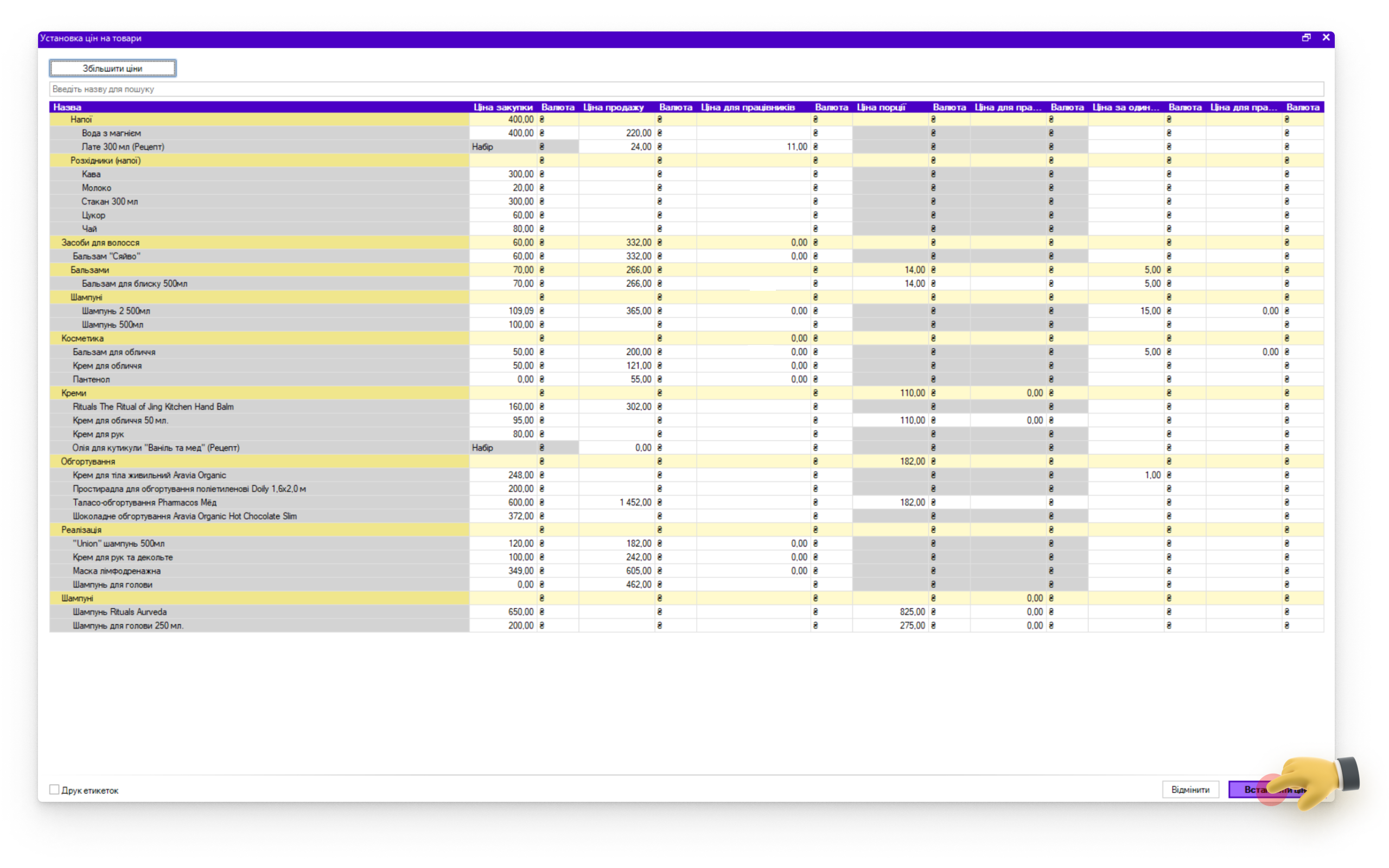1389x868 pixels.
Task: Select the Розхідники (напої) group row
Action: (x=686, y=160)
